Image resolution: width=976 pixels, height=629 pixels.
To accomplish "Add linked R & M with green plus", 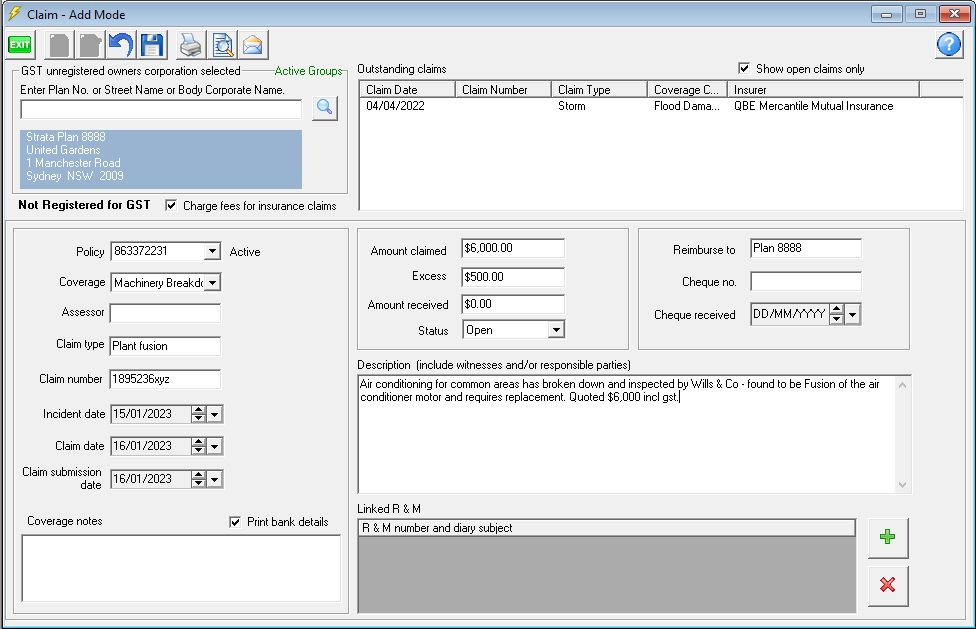I will coord(887,538).
